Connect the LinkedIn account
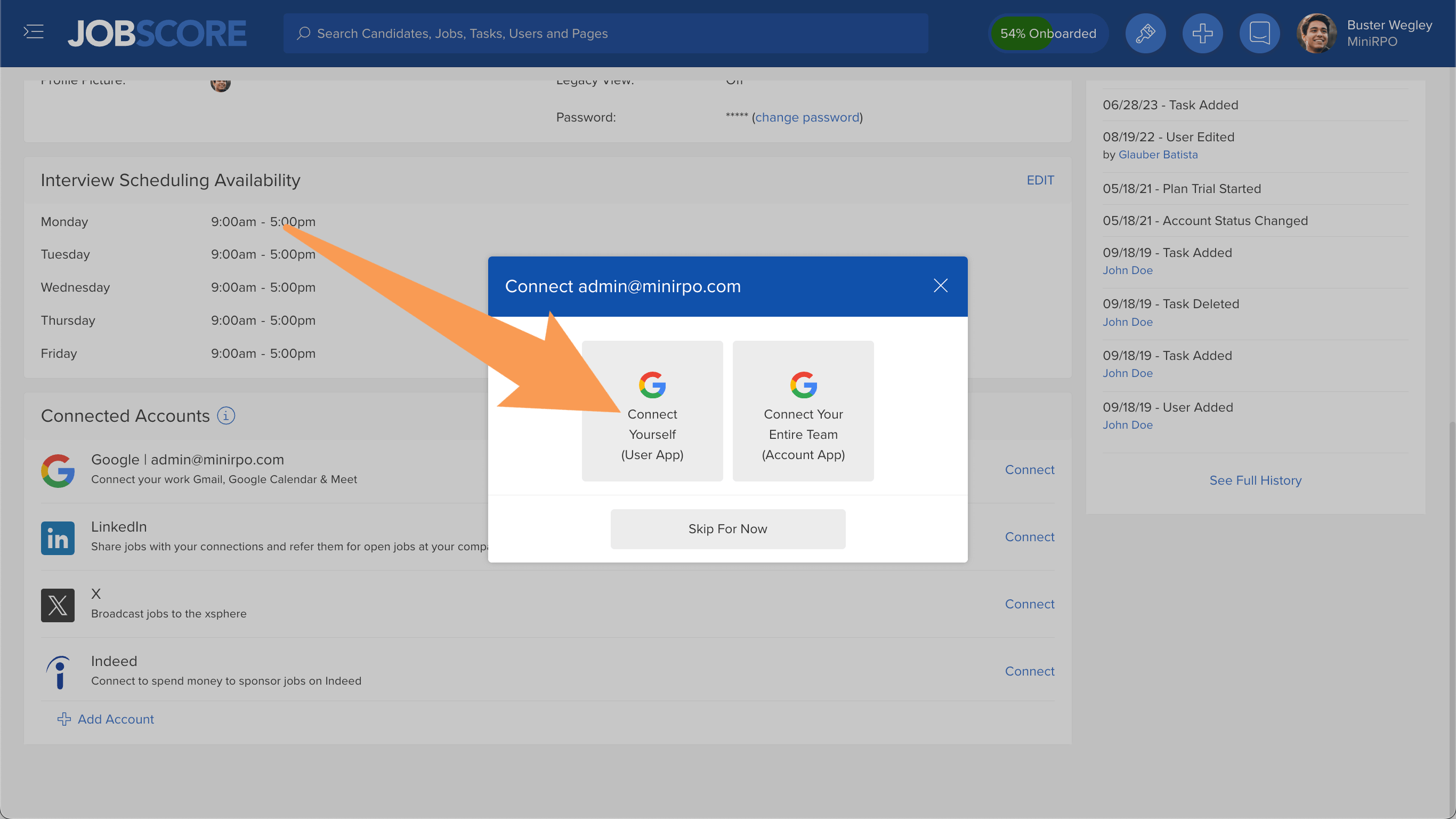 (x=1029, y=537)
